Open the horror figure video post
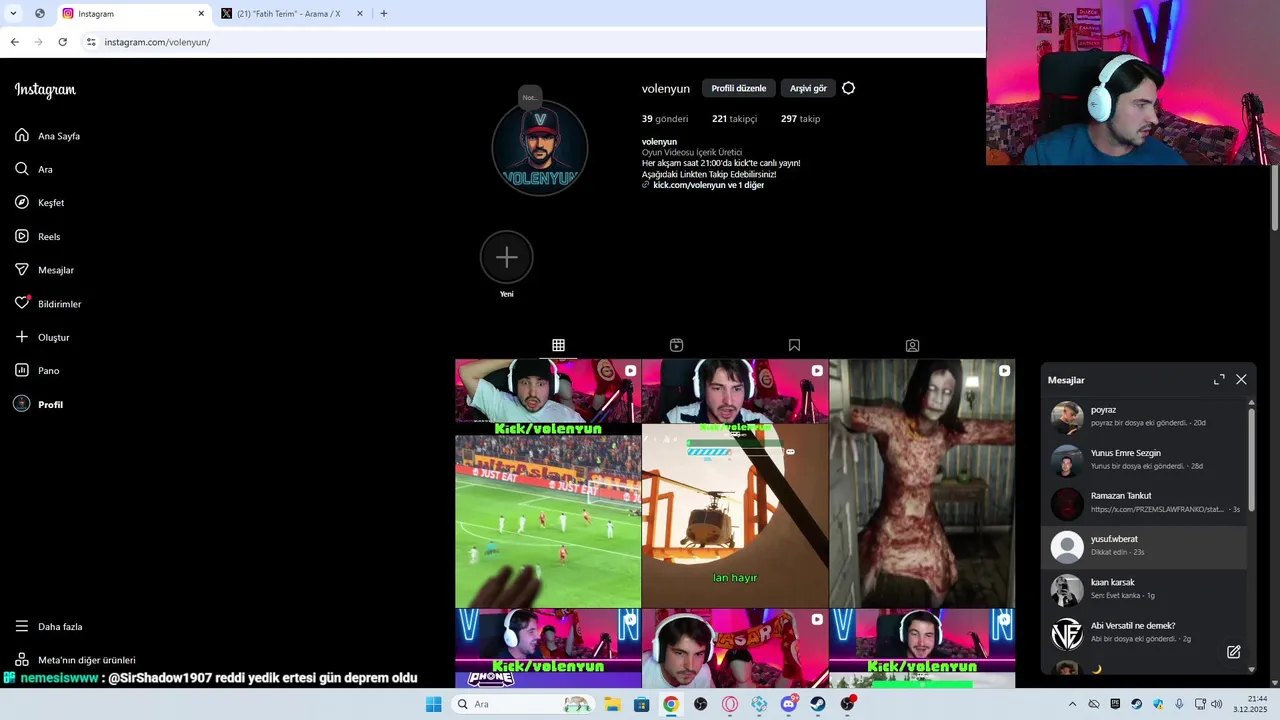Screen dimensions: 1280x720 pos(922,483)
